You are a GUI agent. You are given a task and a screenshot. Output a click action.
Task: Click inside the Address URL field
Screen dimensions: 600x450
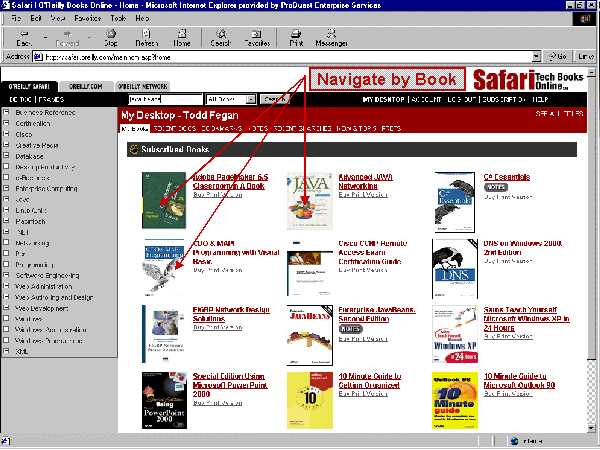[287, 57]
